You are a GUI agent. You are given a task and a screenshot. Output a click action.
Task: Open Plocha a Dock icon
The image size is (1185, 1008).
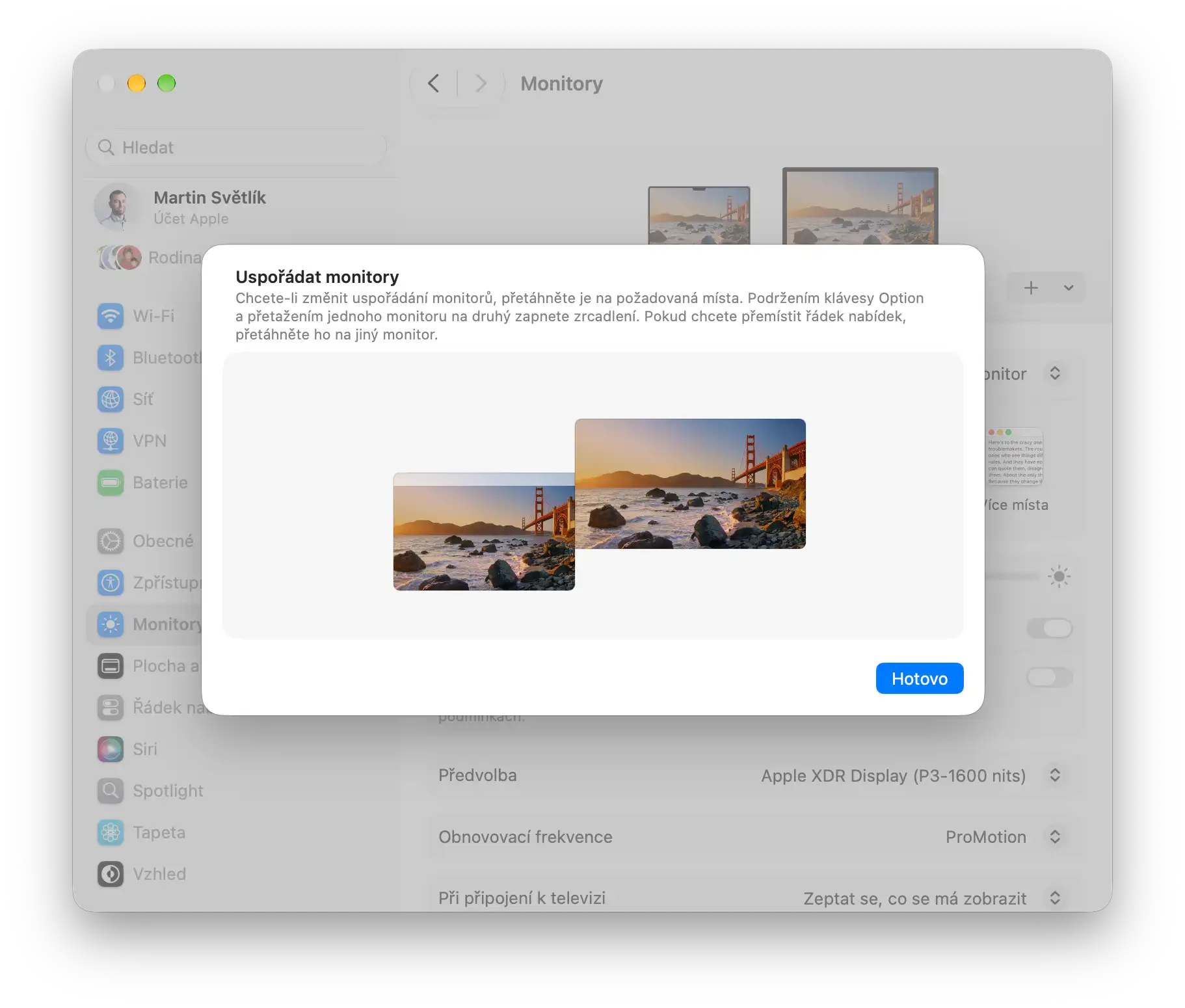[x=111, y=666]
